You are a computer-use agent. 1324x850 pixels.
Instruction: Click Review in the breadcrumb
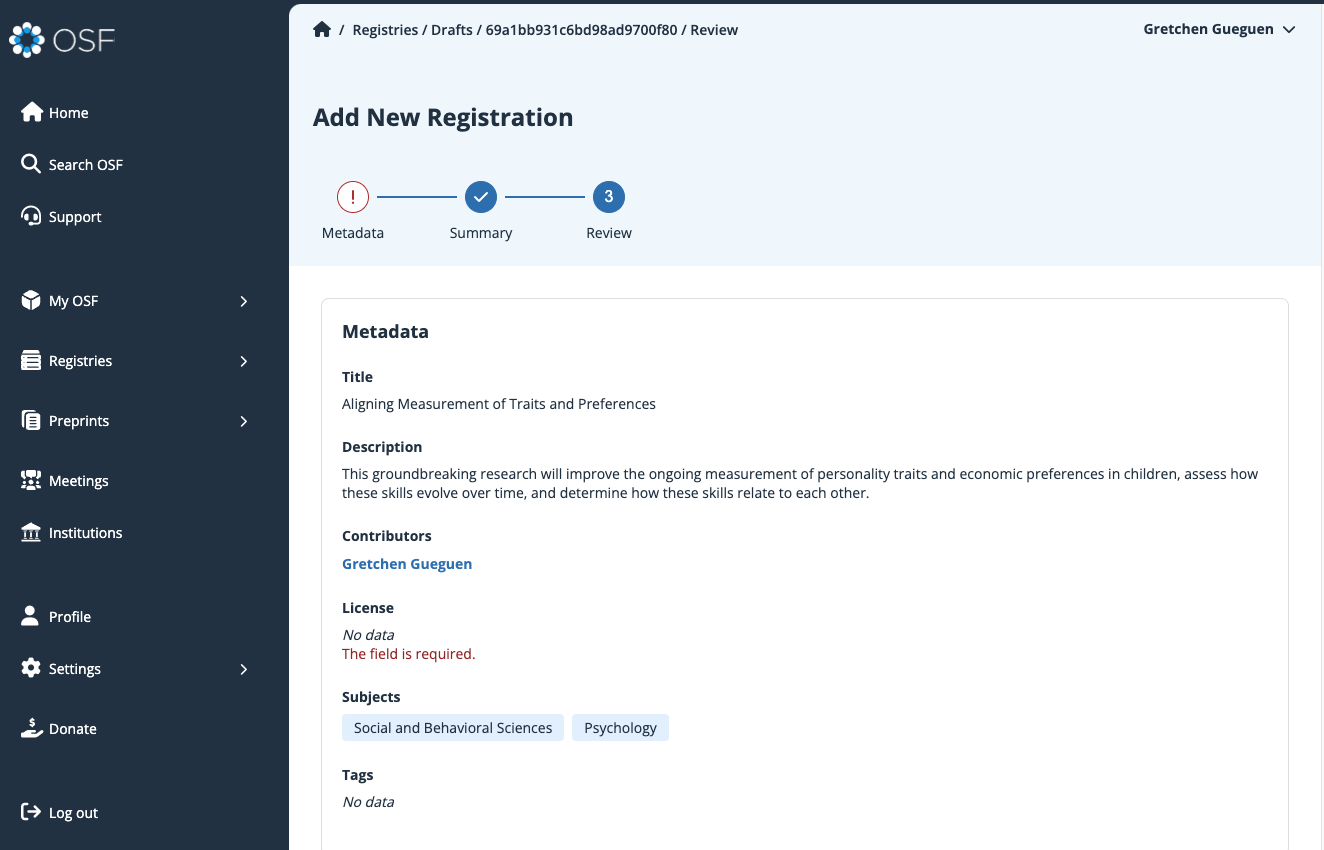[x=714, y=30]
